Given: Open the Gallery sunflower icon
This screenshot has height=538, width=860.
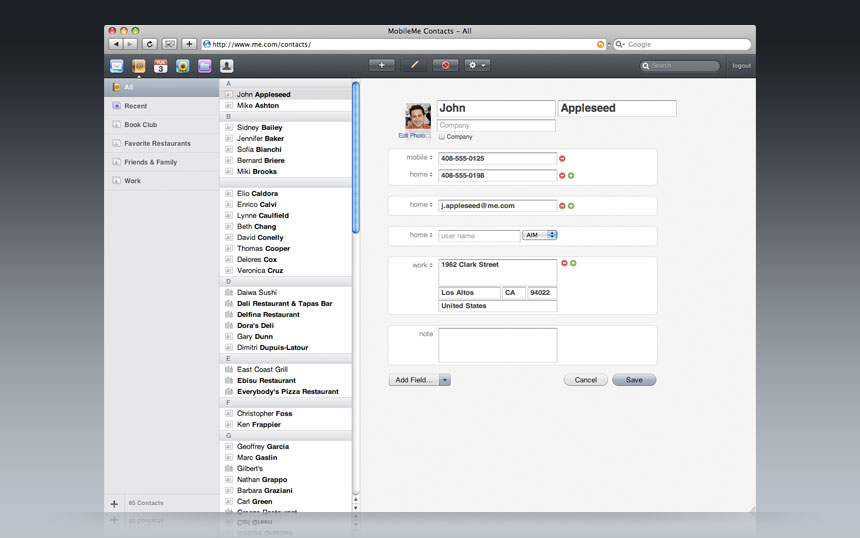Looking at the screenshot, I should [183, 66].
